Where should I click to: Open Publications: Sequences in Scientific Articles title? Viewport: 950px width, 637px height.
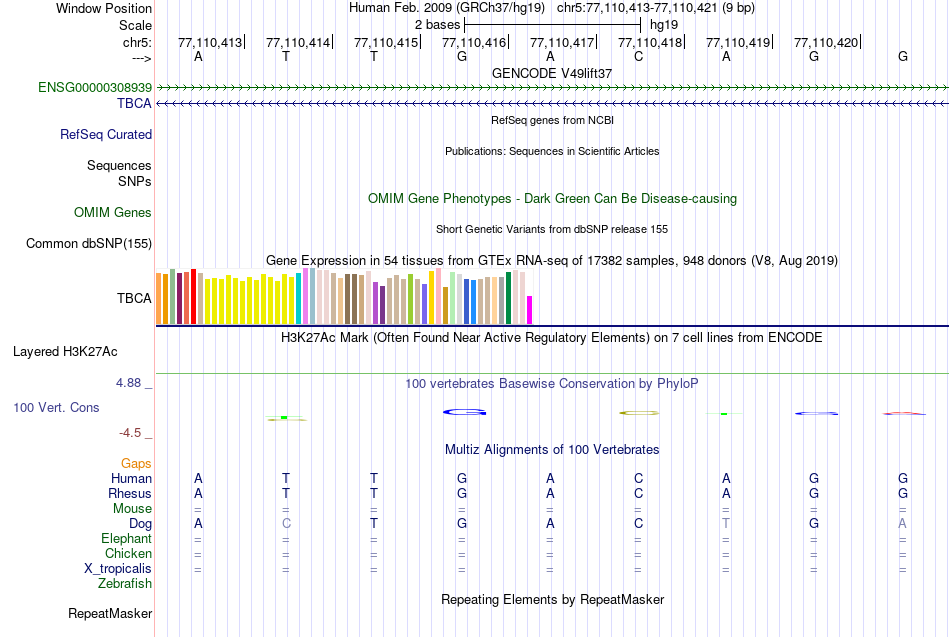coord(552,151)
